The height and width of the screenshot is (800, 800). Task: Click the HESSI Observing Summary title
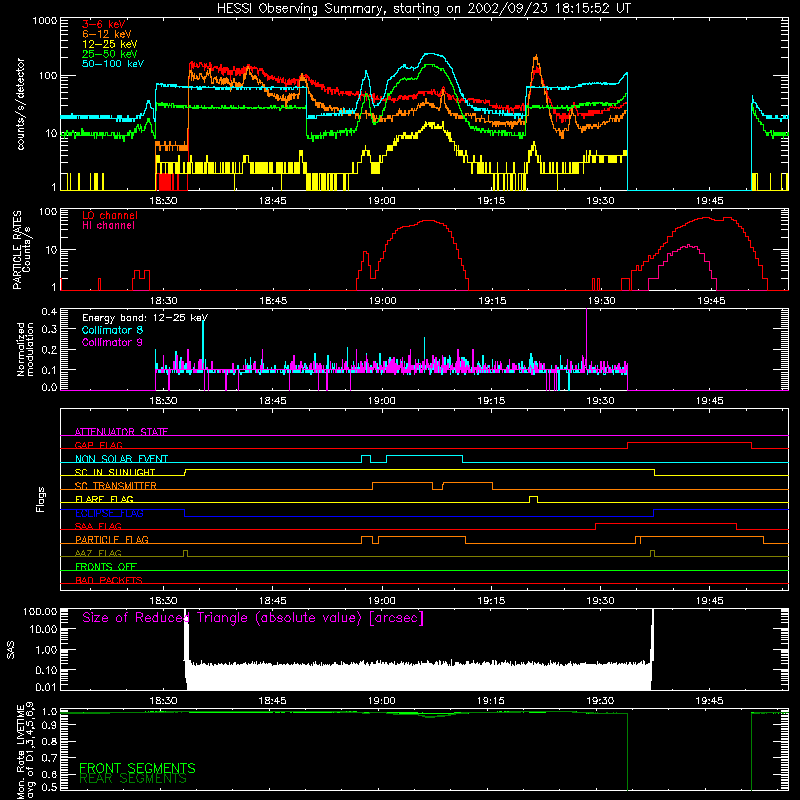(424, 9)
